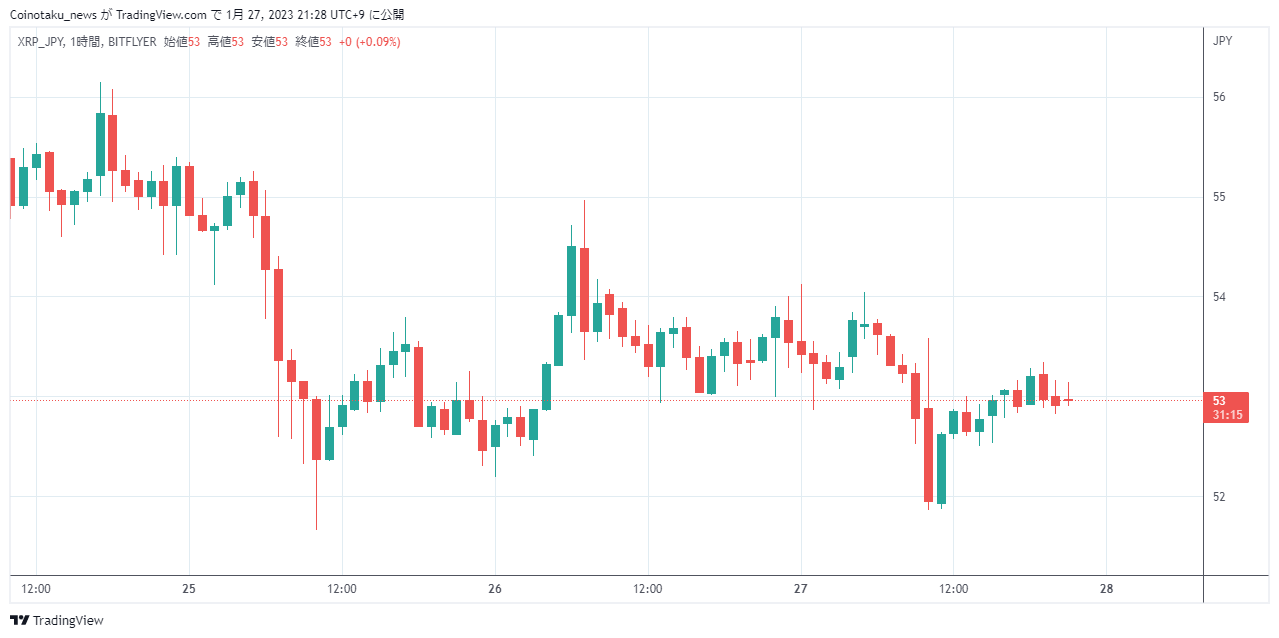Click the countdown timer 31:15 label

coord(1226,415)
